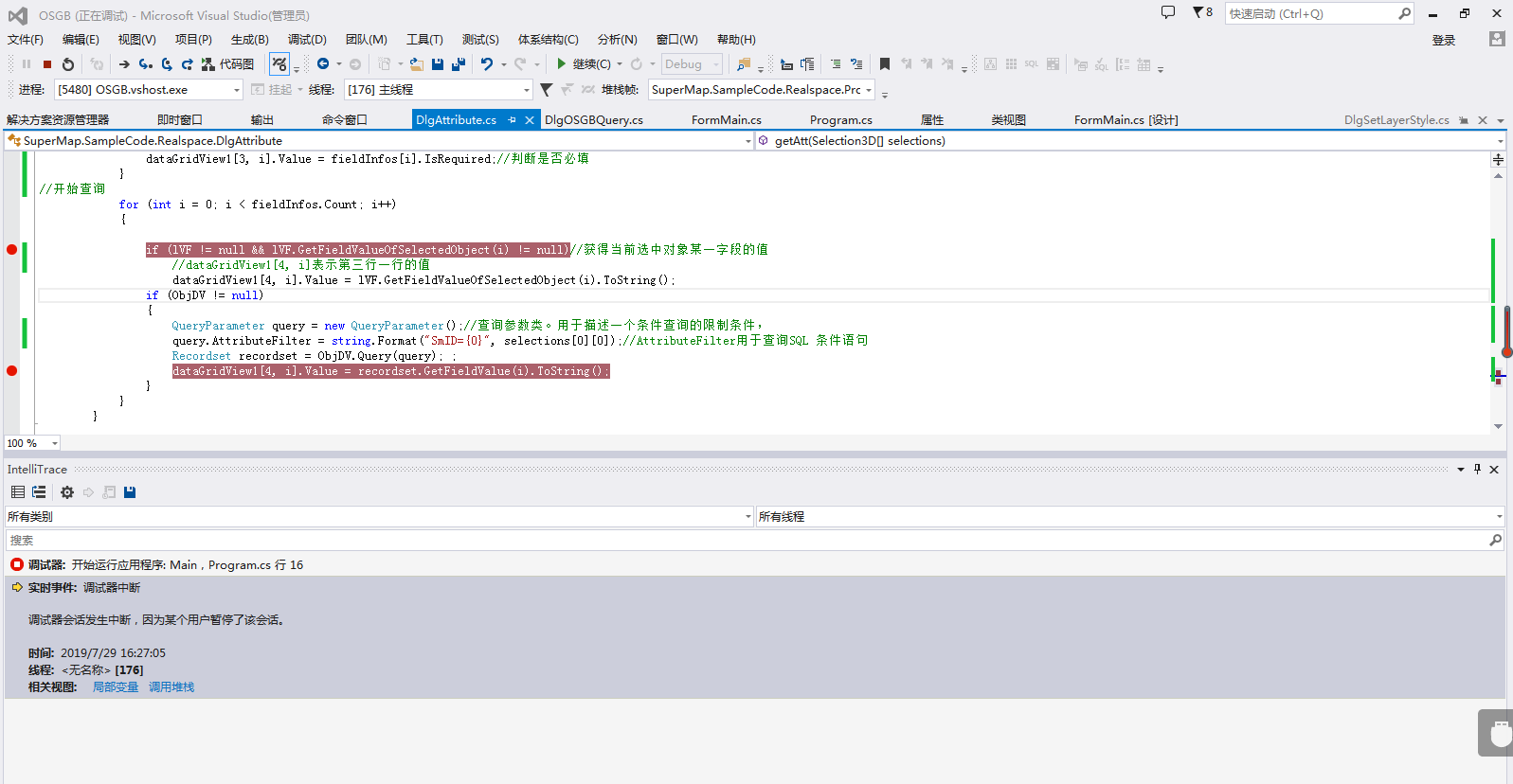Open the 生成(B) menu

(x=250, y=40)
